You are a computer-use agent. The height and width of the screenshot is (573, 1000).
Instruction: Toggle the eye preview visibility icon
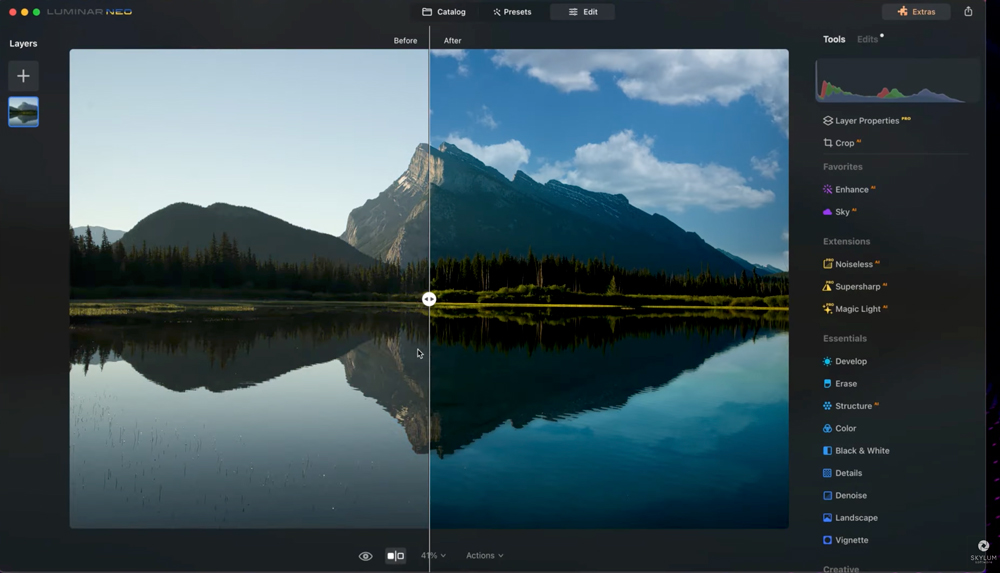[366, 556]
